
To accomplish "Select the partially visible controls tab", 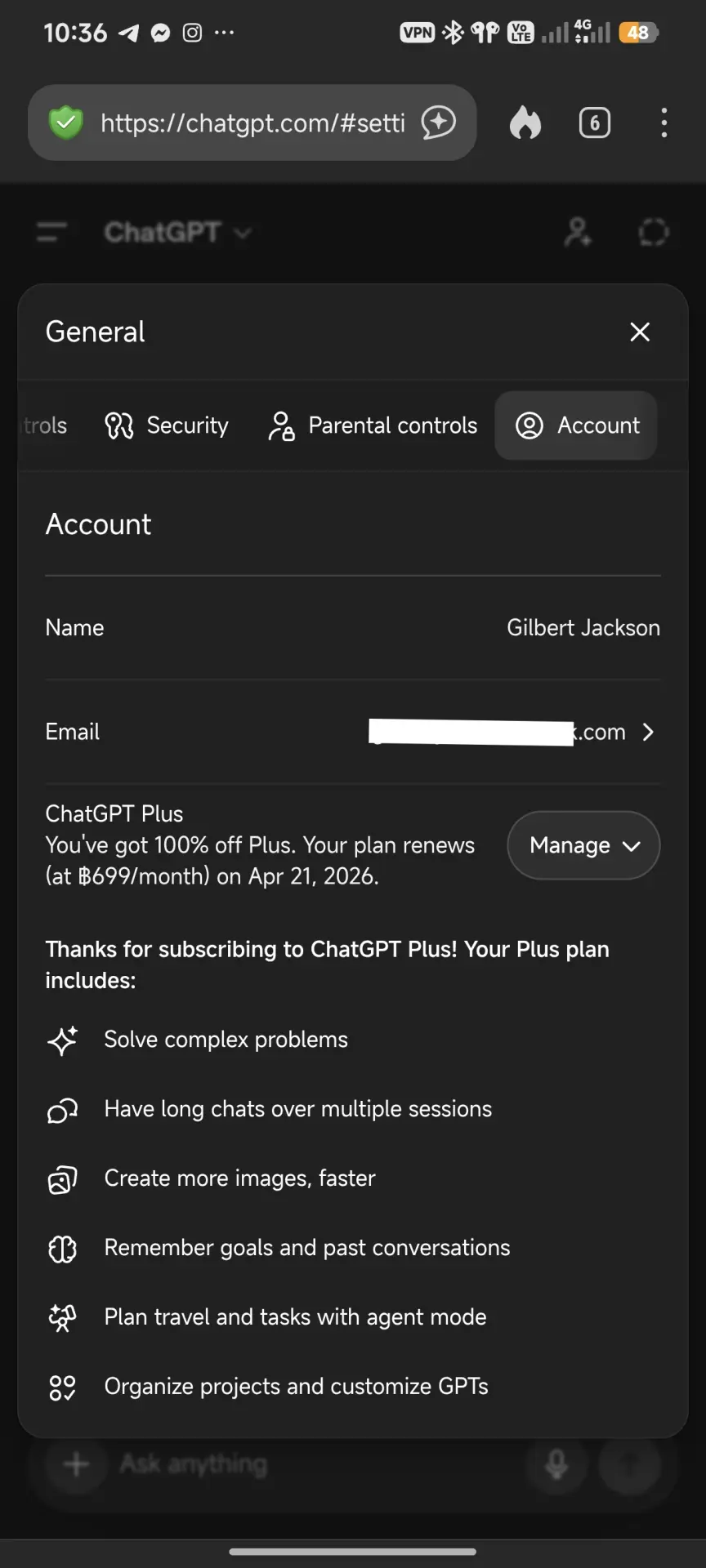I will (x=42, y=425).
